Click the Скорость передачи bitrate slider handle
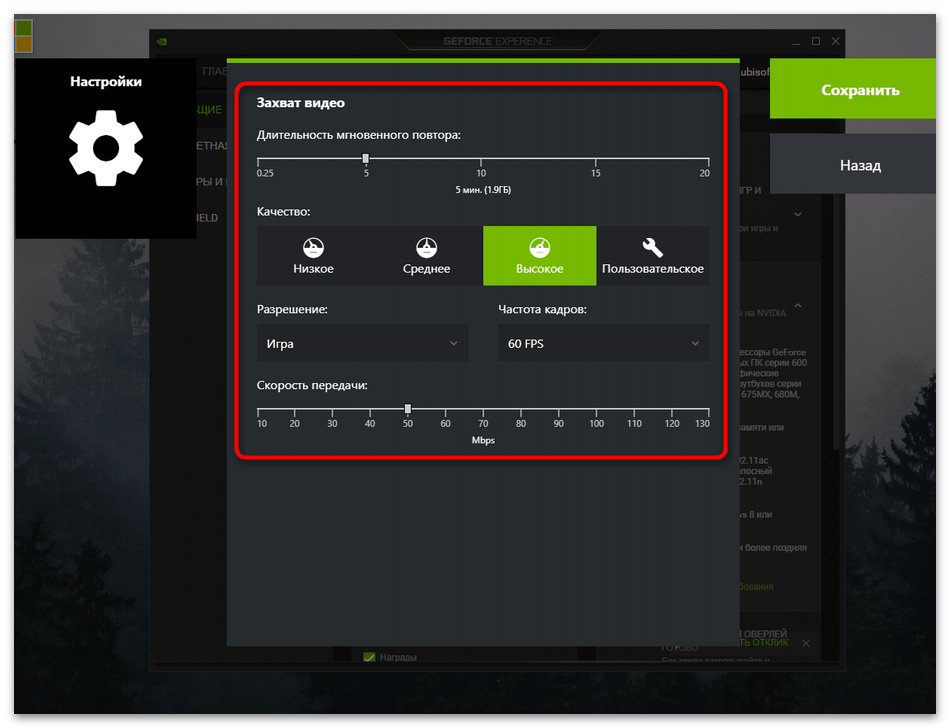The width and height of the screenshot is (950, 728). pos(408,408)
